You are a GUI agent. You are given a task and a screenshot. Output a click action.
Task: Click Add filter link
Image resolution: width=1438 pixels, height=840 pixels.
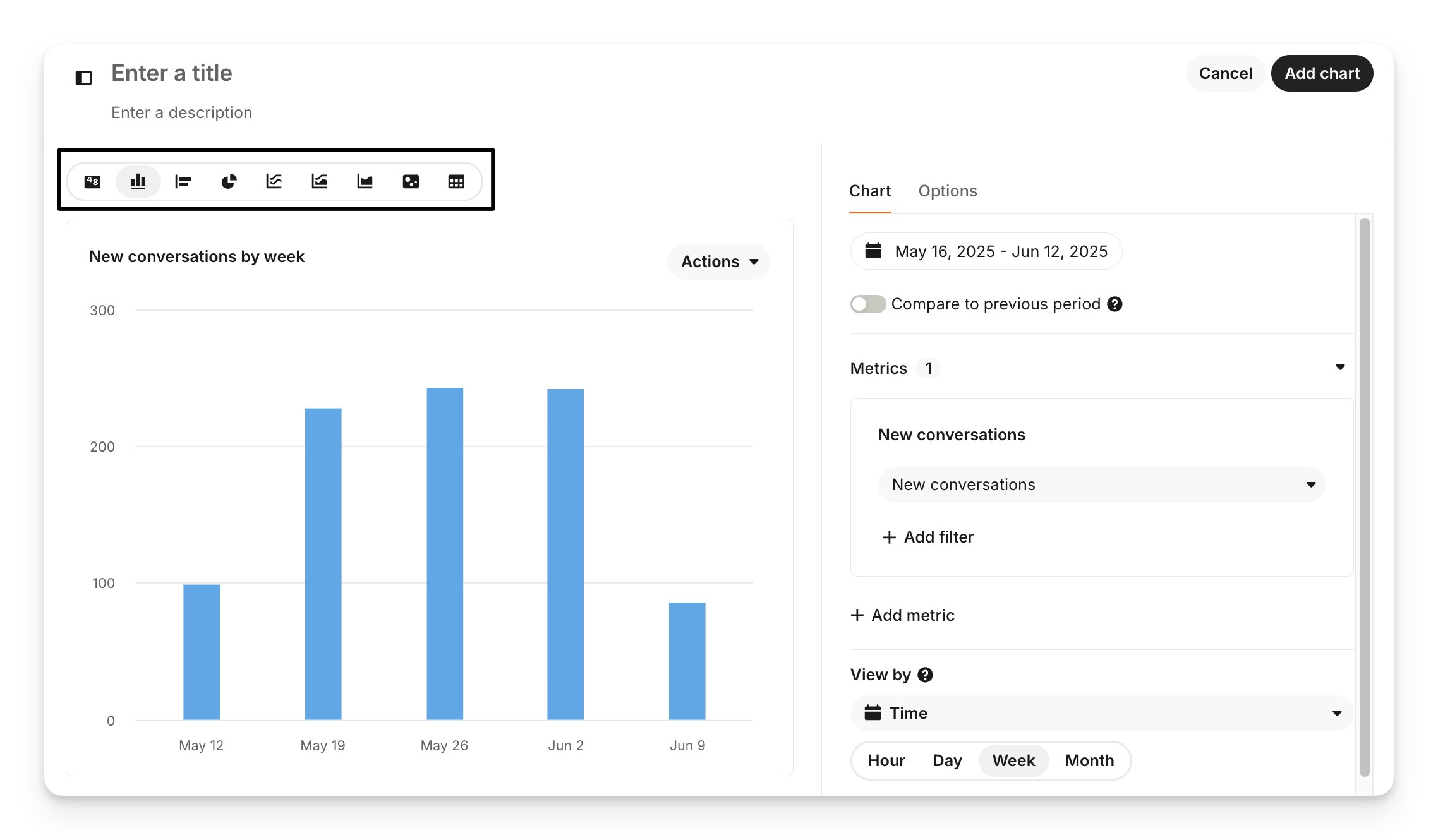coord(928,537)
